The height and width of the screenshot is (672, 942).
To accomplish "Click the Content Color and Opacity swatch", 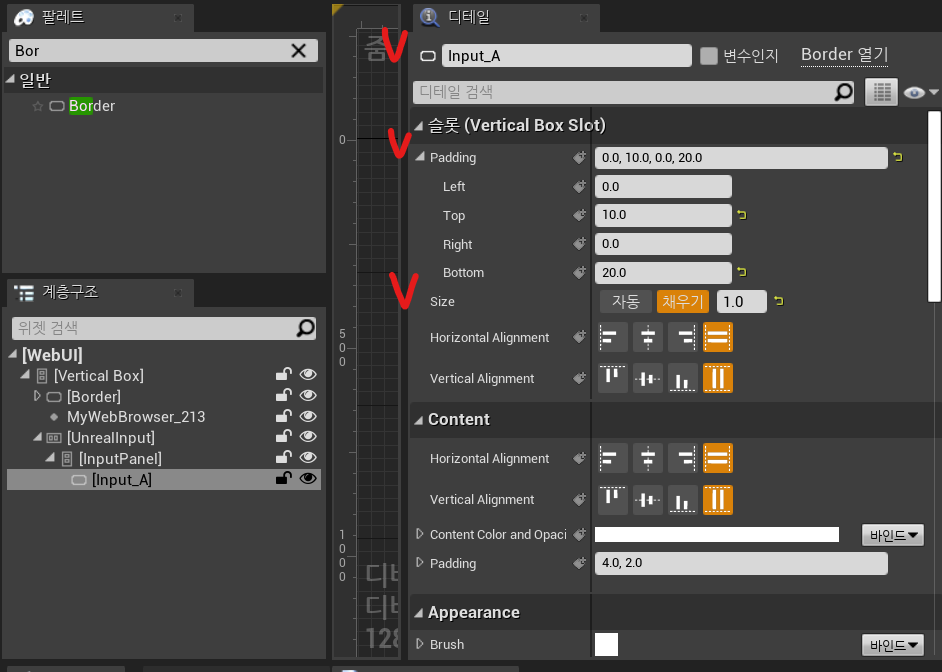I will pos(716,535).
